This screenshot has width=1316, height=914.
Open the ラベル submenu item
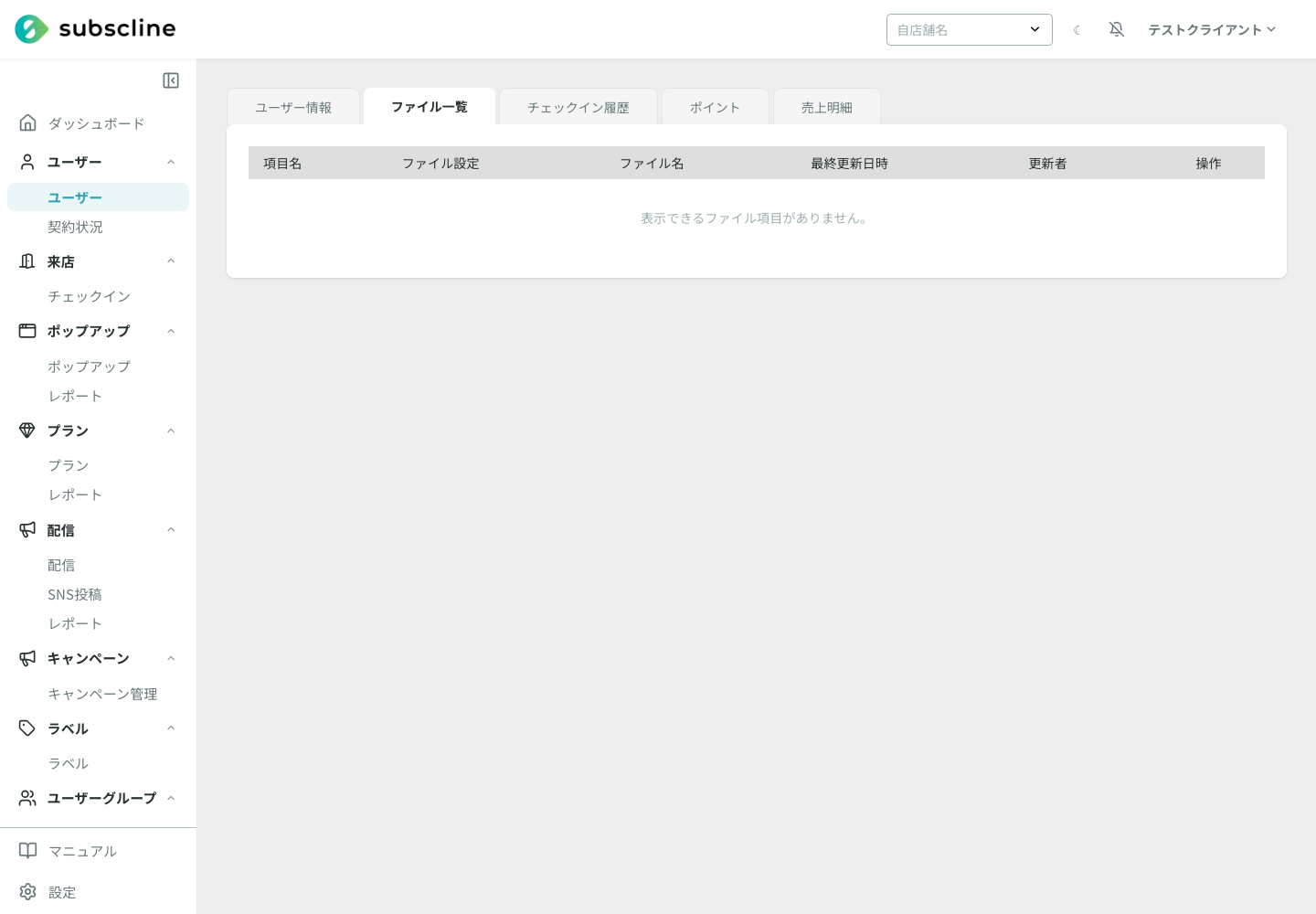[x=69, y=763]
